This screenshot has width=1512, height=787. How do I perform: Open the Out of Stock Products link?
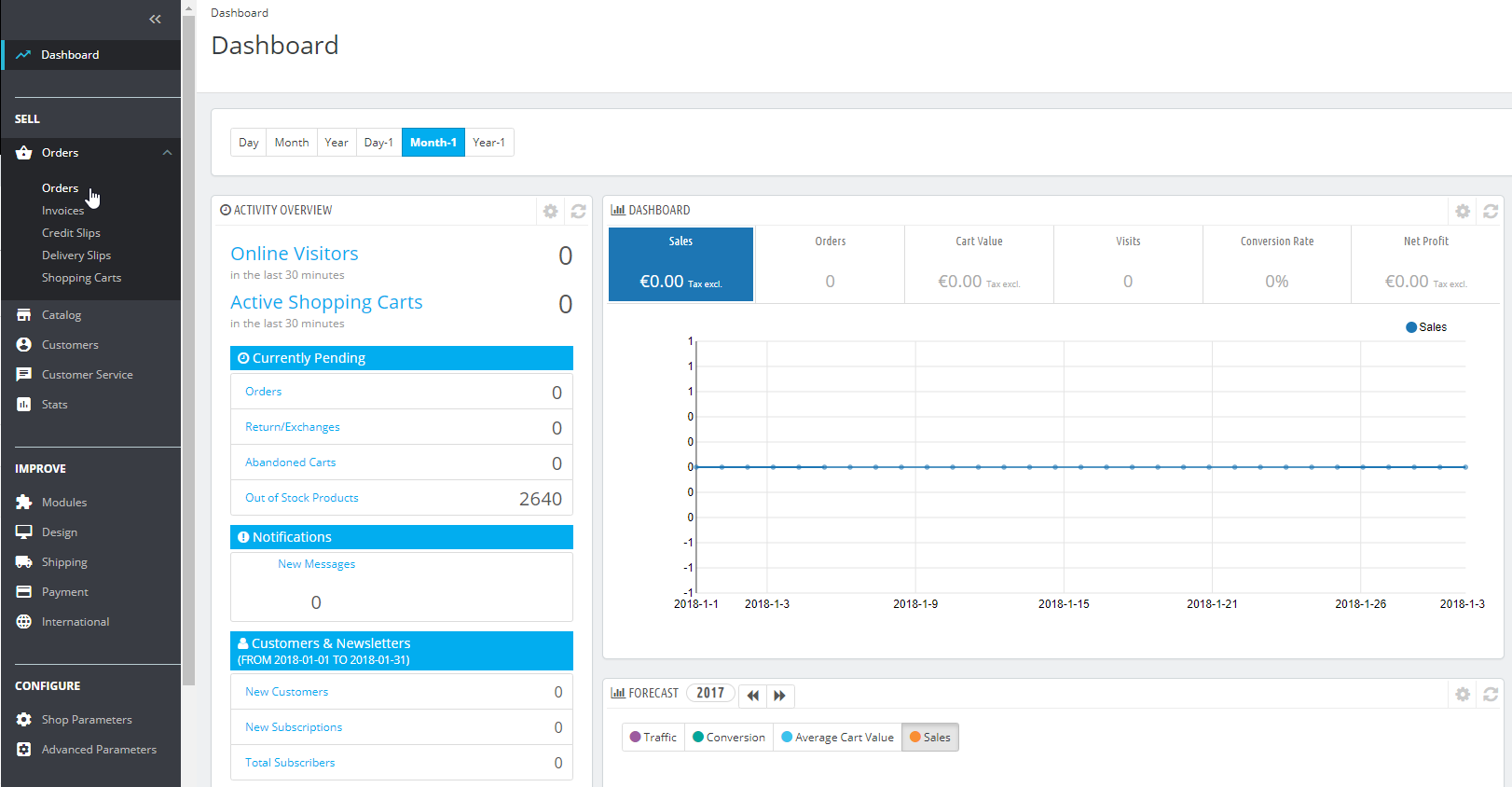click(301, 498)
